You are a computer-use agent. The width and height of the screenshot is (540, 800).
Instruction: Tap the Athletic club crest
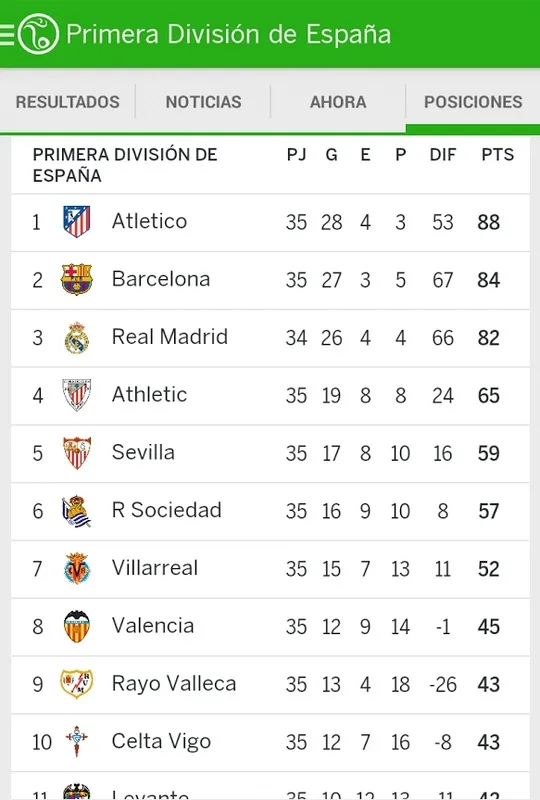tap(77, 395)
